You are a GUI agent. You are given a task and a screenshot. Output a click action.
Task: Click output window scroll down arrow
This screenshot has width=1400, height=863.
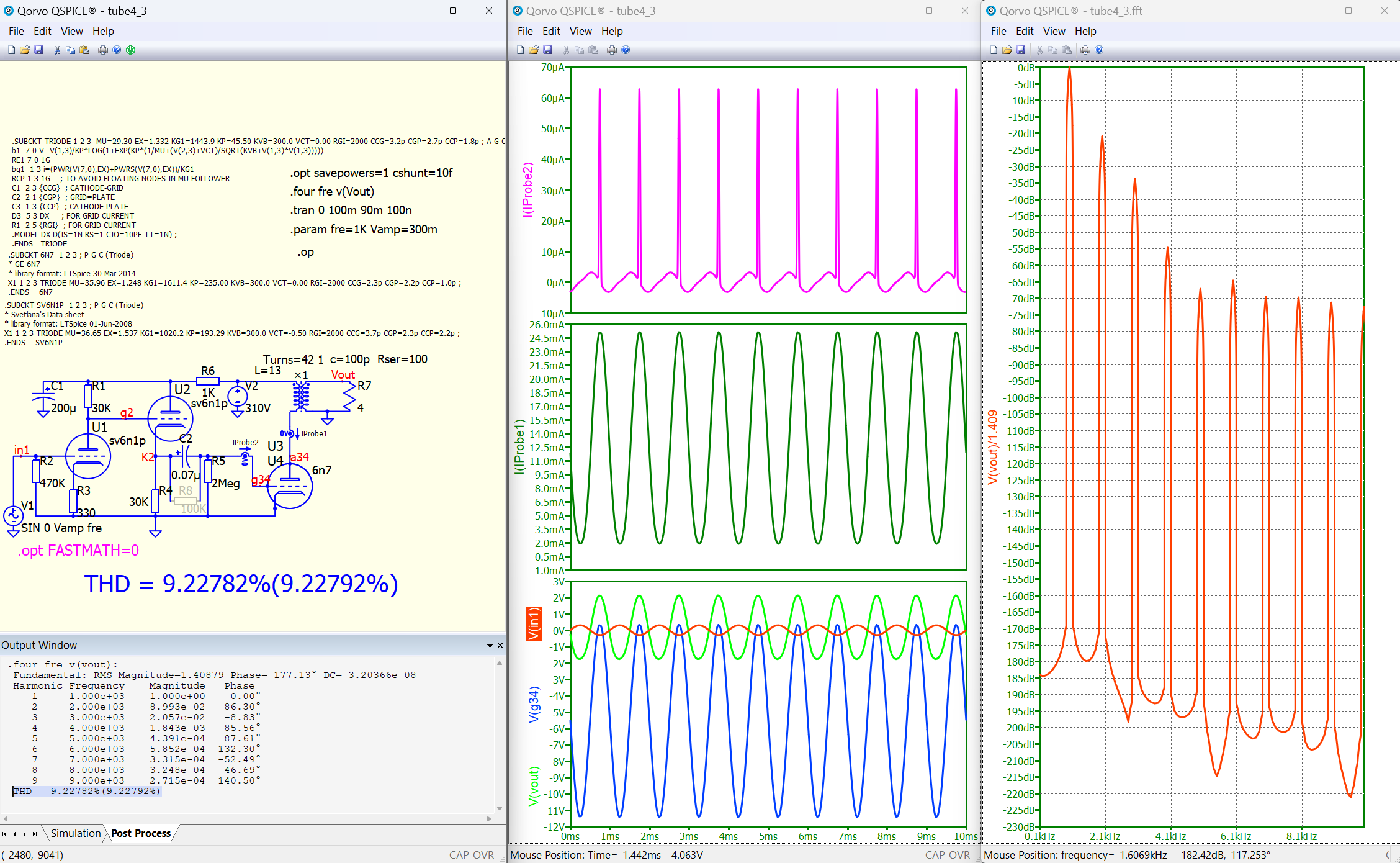[500, 808]
